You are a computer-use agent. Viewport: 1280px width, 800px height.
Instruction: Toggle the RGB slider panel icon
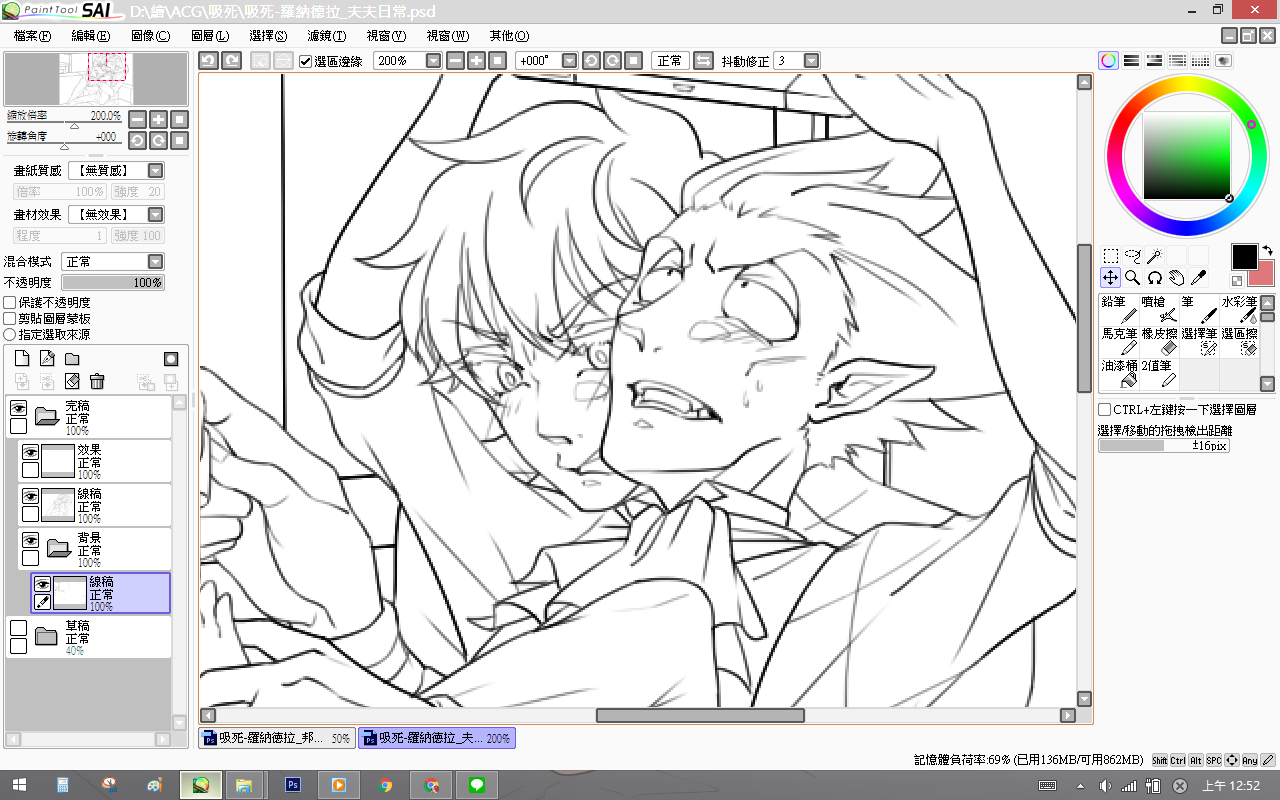click(1132, 61)
